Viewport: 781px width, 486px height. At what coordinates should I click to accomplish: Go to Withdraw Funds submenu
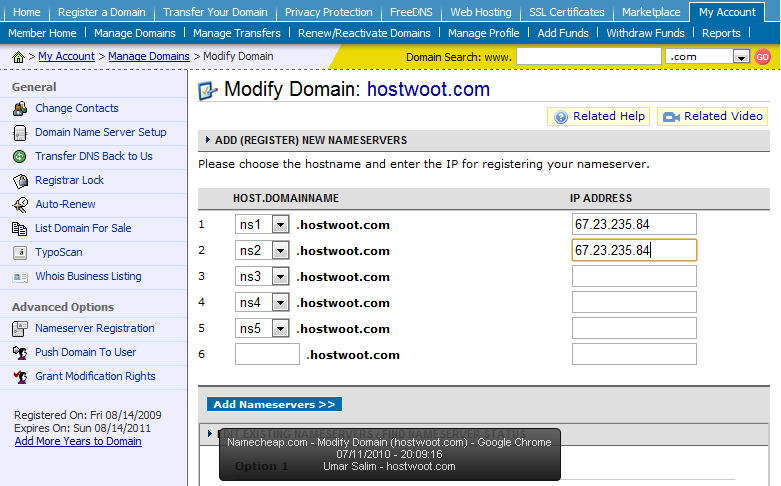click(x=646, y=33)
